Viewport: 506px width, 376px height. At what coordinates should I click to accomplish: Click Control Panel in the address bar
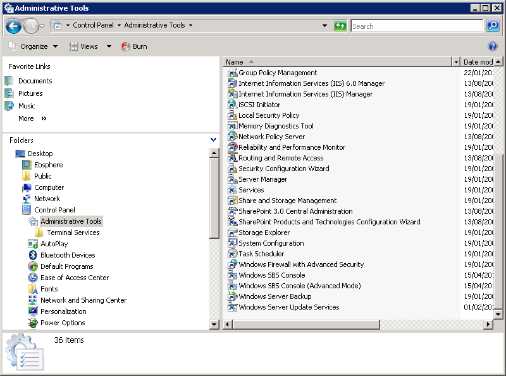93,25
